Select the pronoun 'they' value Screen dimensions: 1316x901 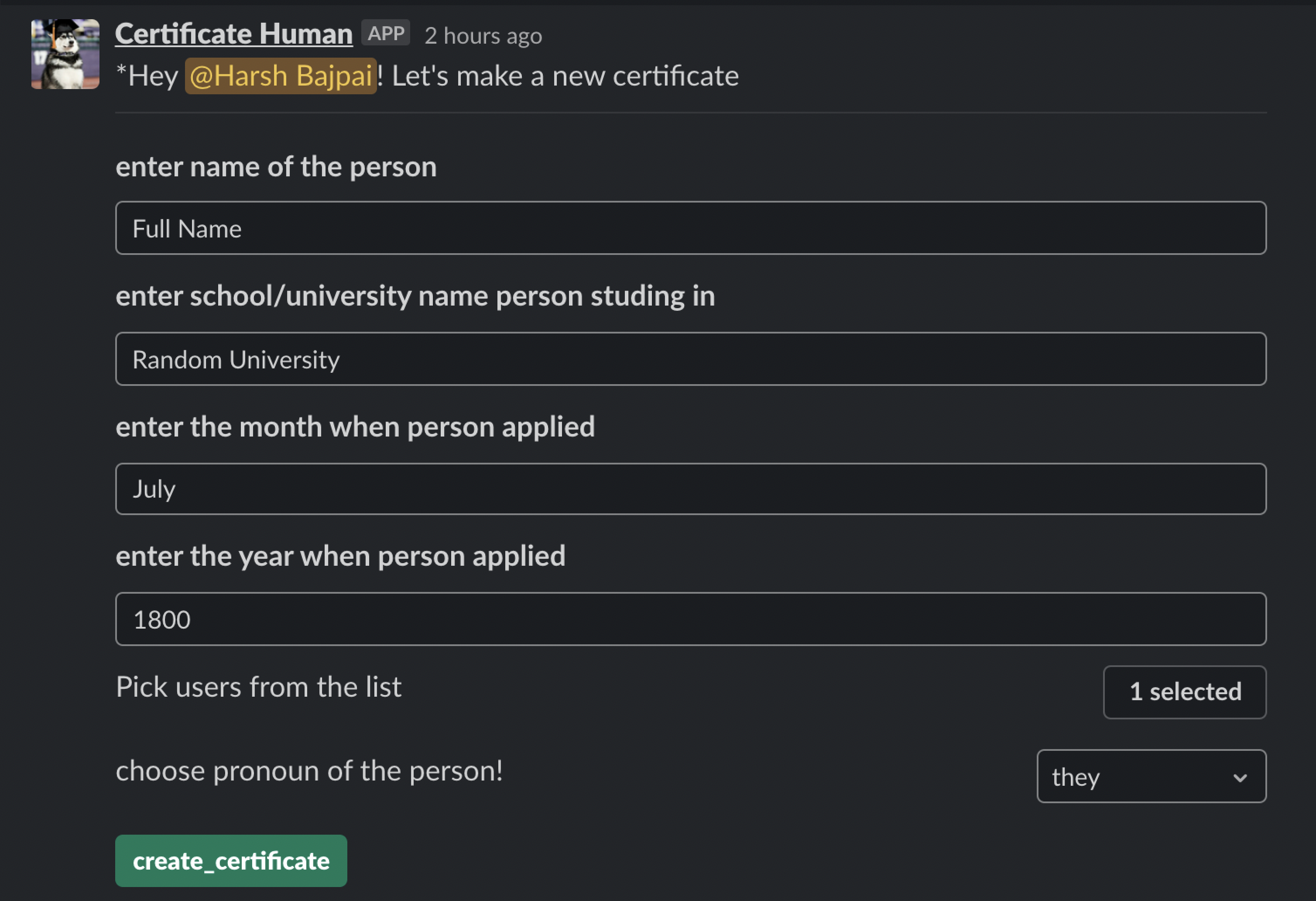coord(1074,776)
